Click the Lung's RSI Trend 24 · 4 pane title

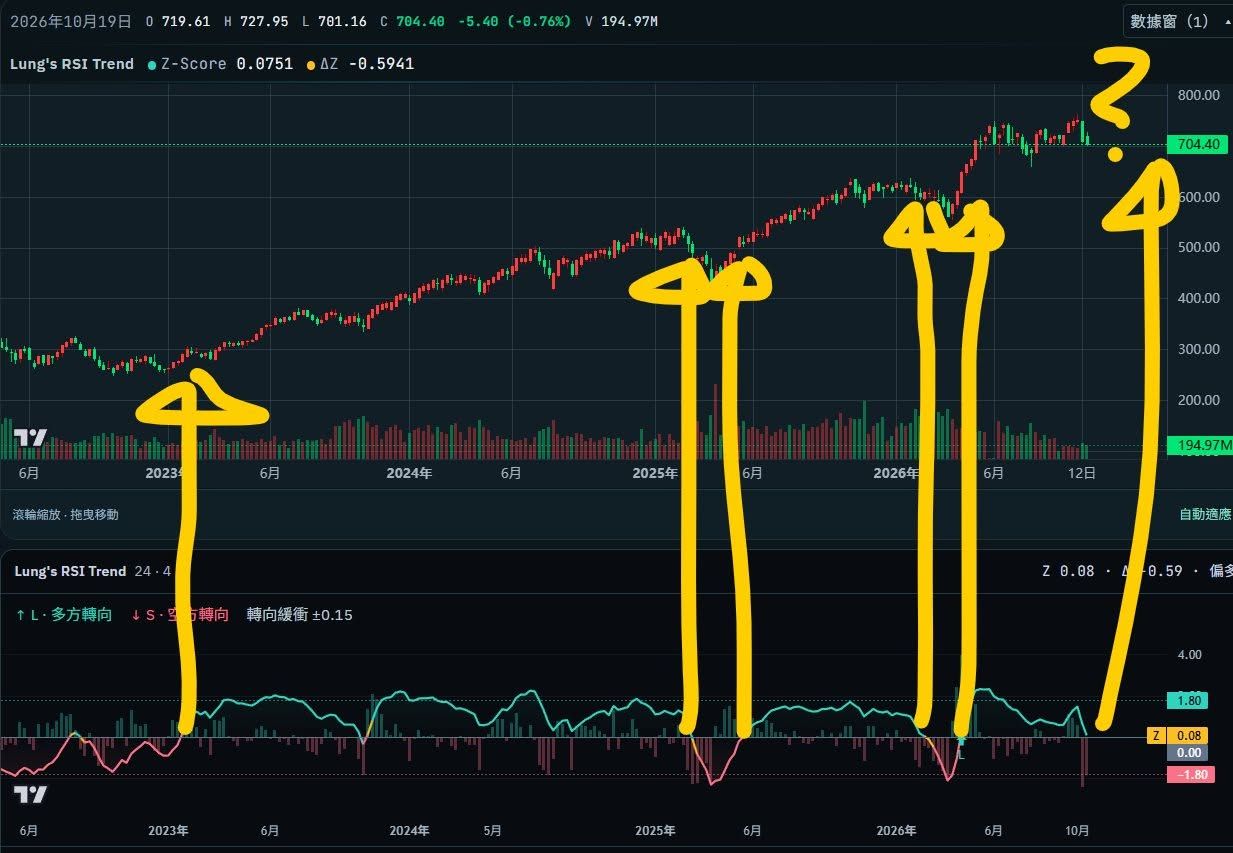point(93,571)
